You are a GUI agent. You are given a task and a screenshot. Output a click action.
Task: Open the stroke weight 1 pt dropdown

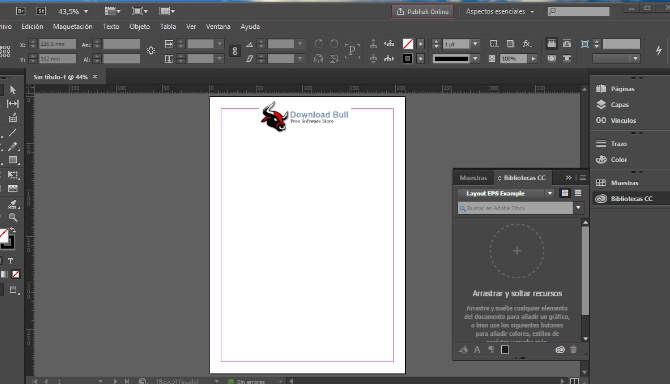[475, 44]
